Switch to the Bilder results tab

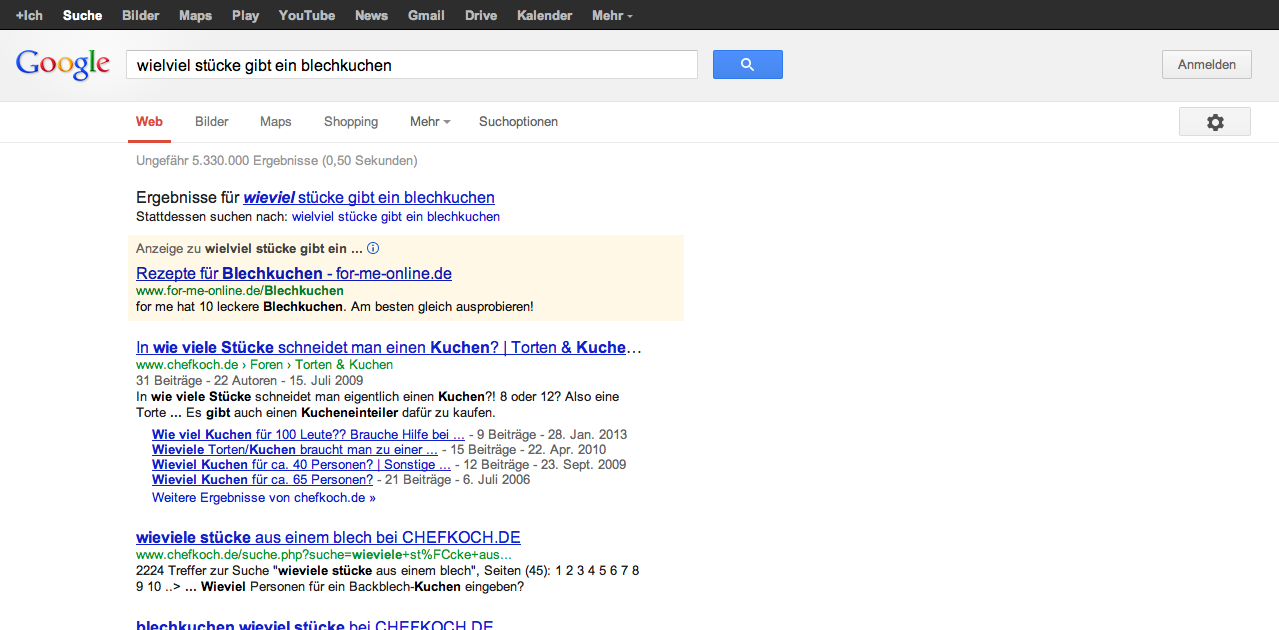pyautogui.click(x=211, y=122)
